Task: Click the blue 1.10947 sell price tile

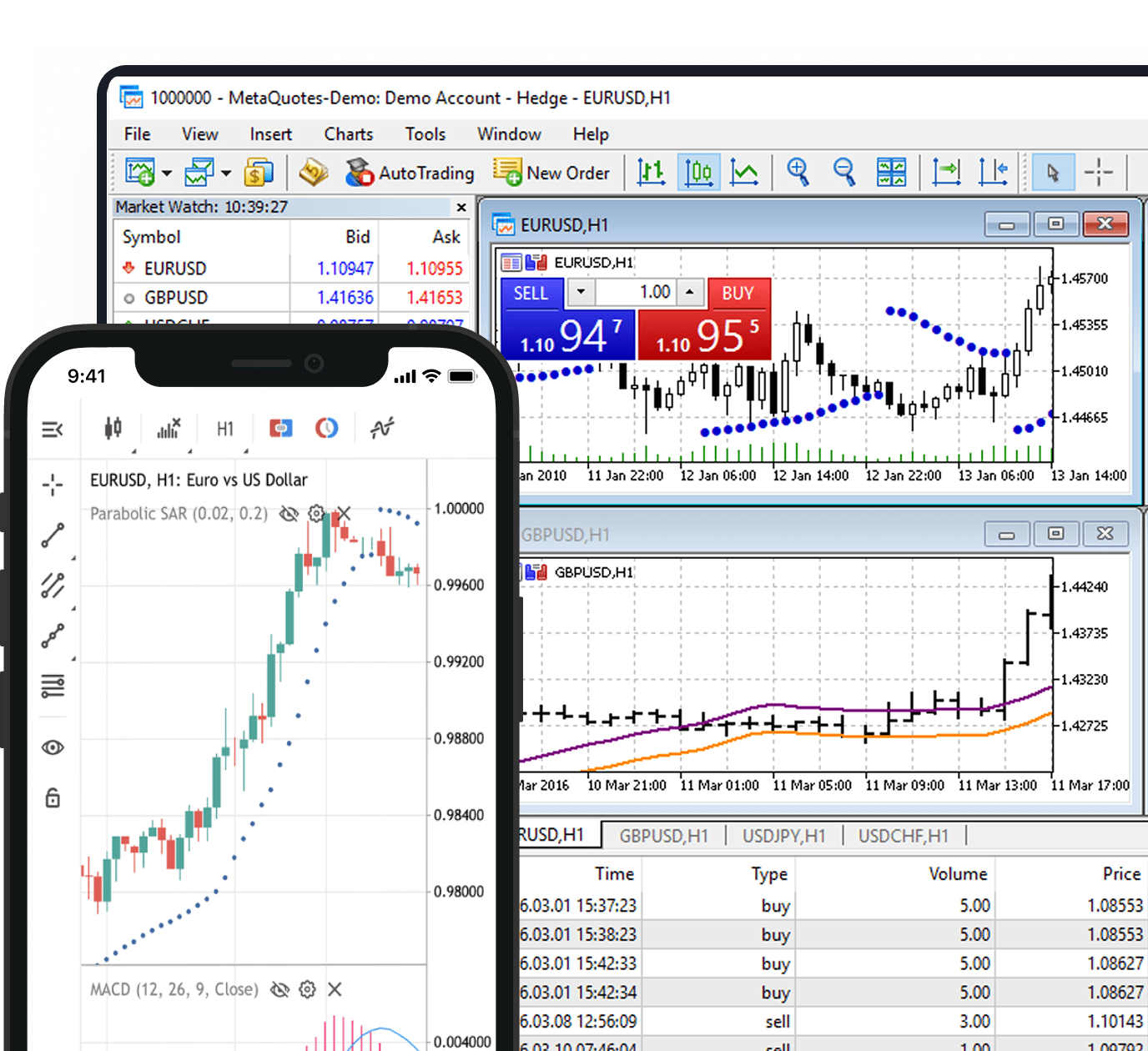Action: tap(569, 335)
